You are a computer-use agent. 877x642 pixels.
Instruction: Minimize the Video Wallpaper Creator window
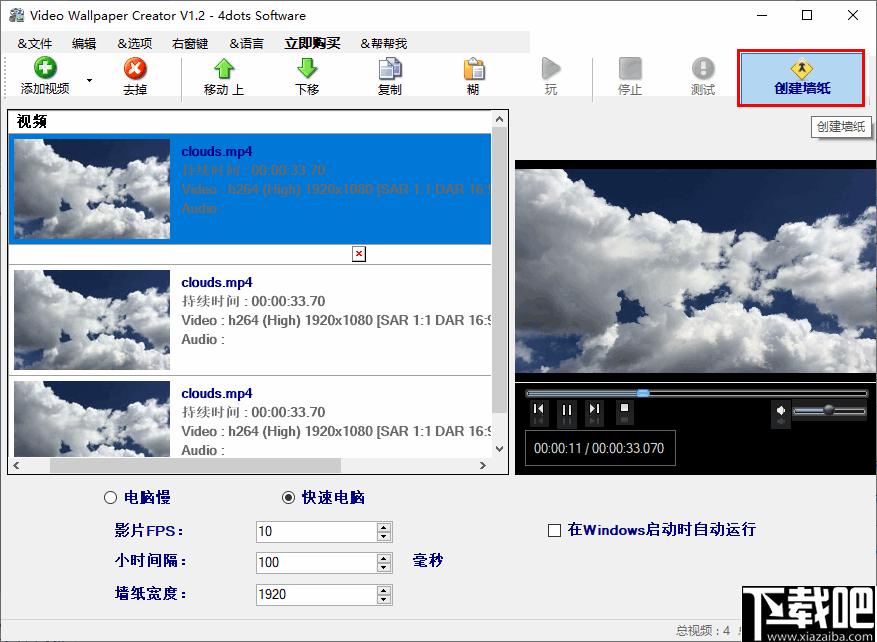coord(762,15)
